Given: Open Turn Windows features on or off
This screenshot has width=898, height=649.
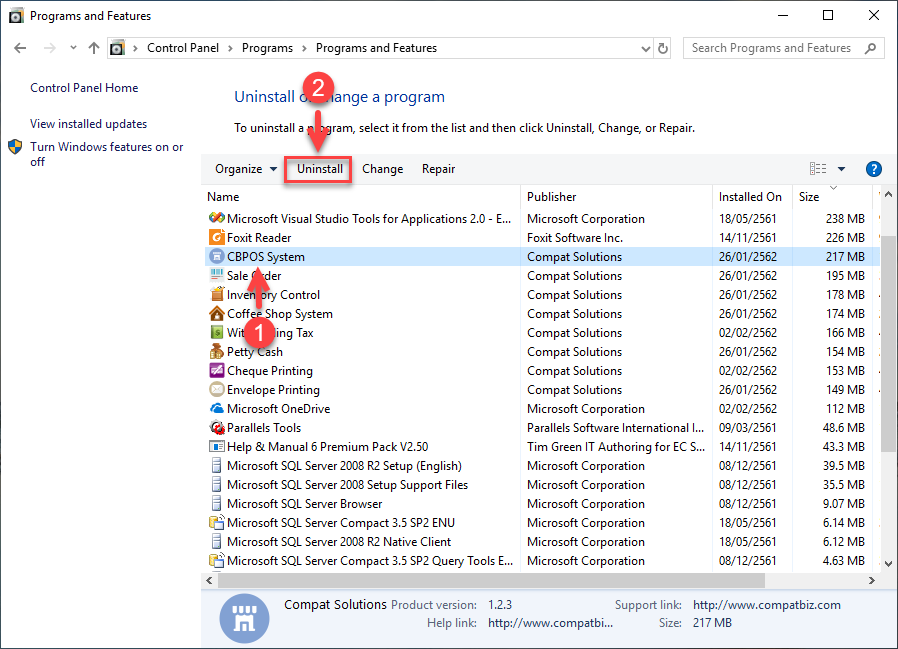Looking at the screenshot, I should [x=107, y=154].
